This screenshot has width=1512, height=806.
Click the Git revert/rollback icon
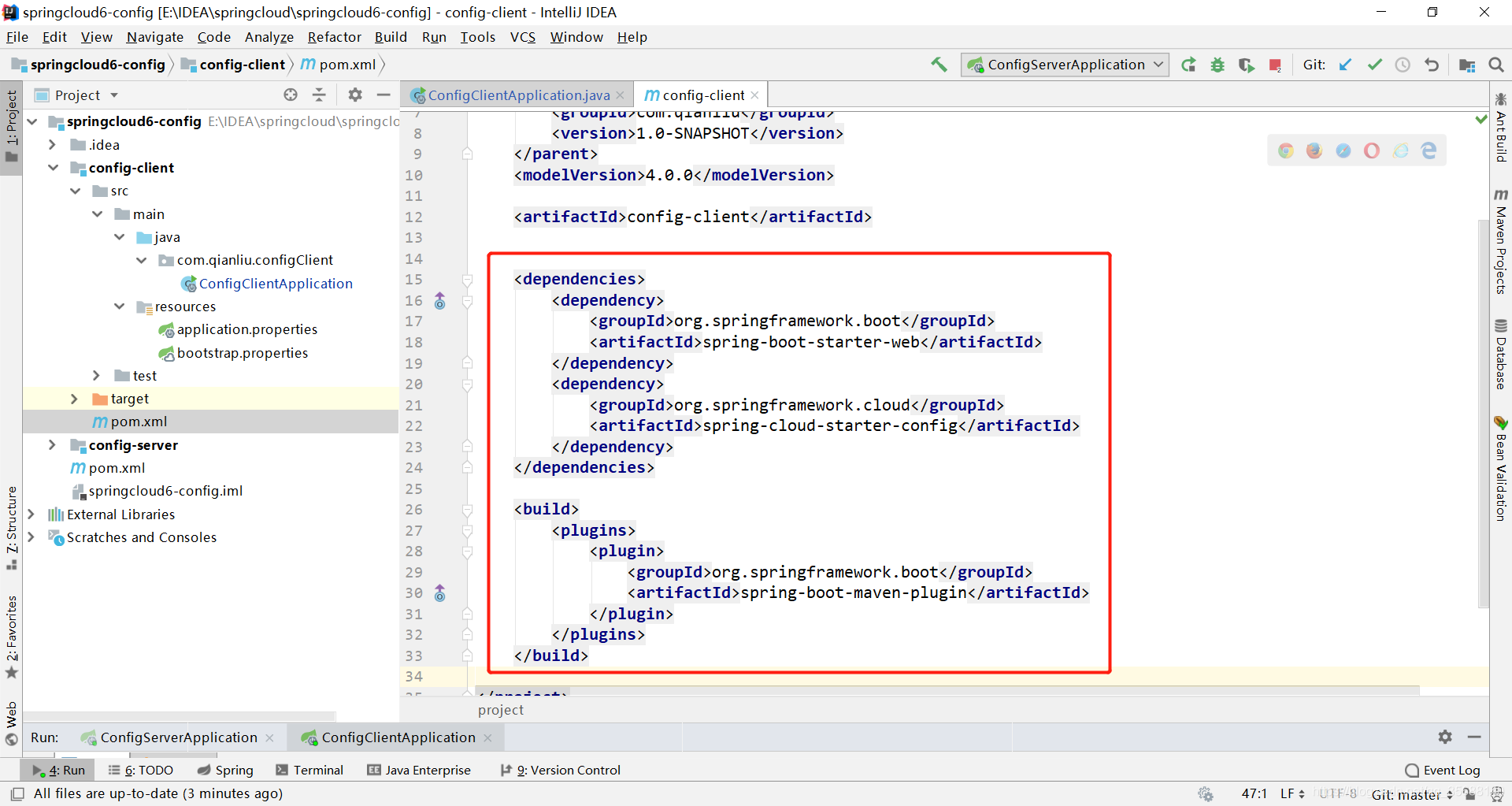1432,65
